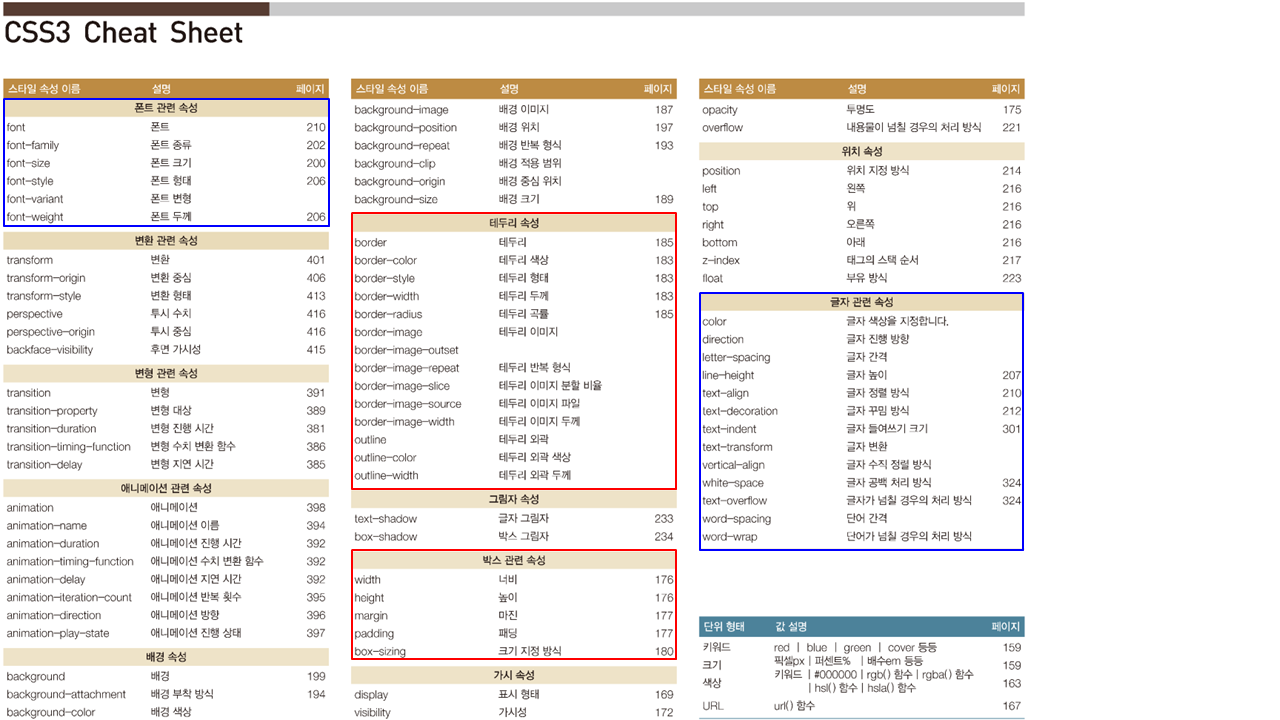Click the "text-overflow" property

pyautogui.click(x=735, y=501)
